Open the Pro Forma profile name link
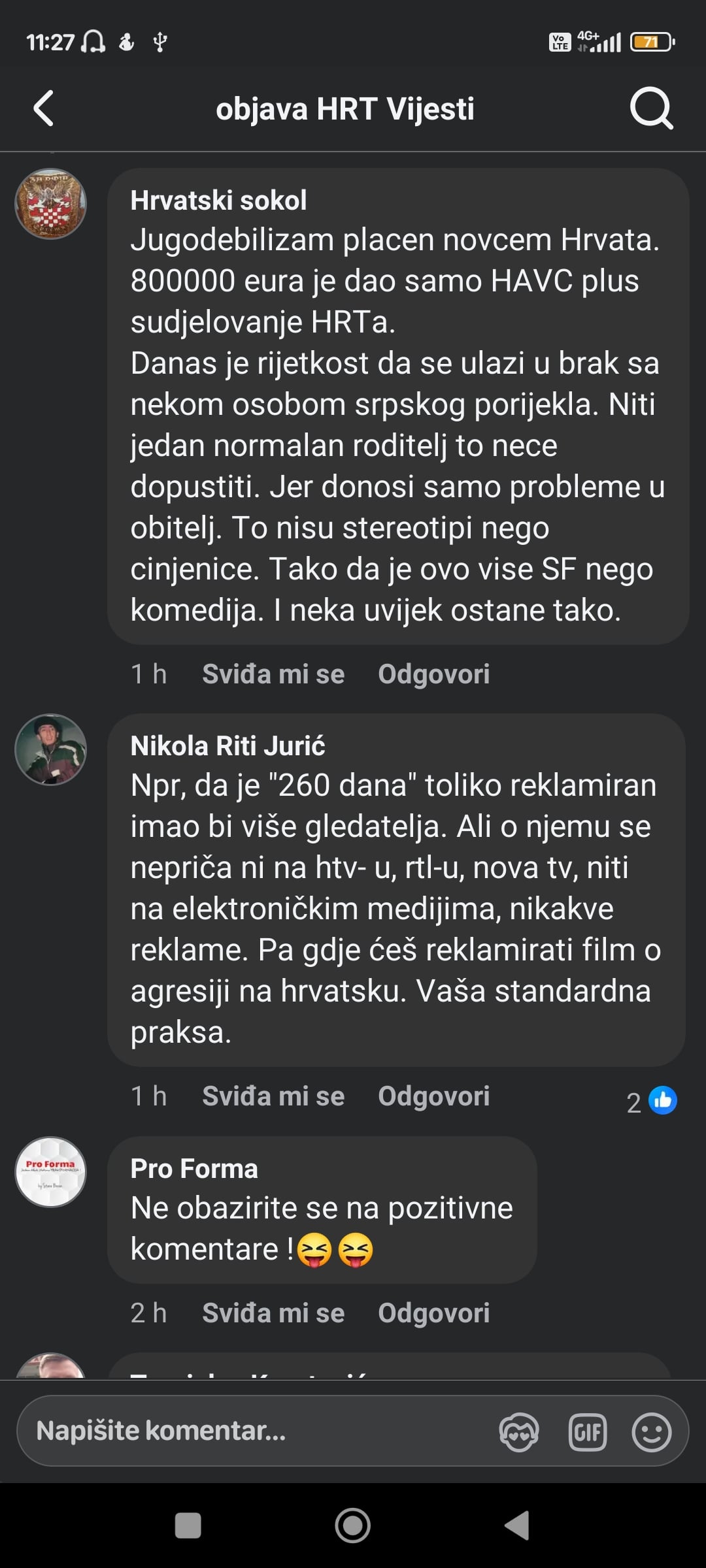Screen dimensions: 706x1568 click(194, 1168)
